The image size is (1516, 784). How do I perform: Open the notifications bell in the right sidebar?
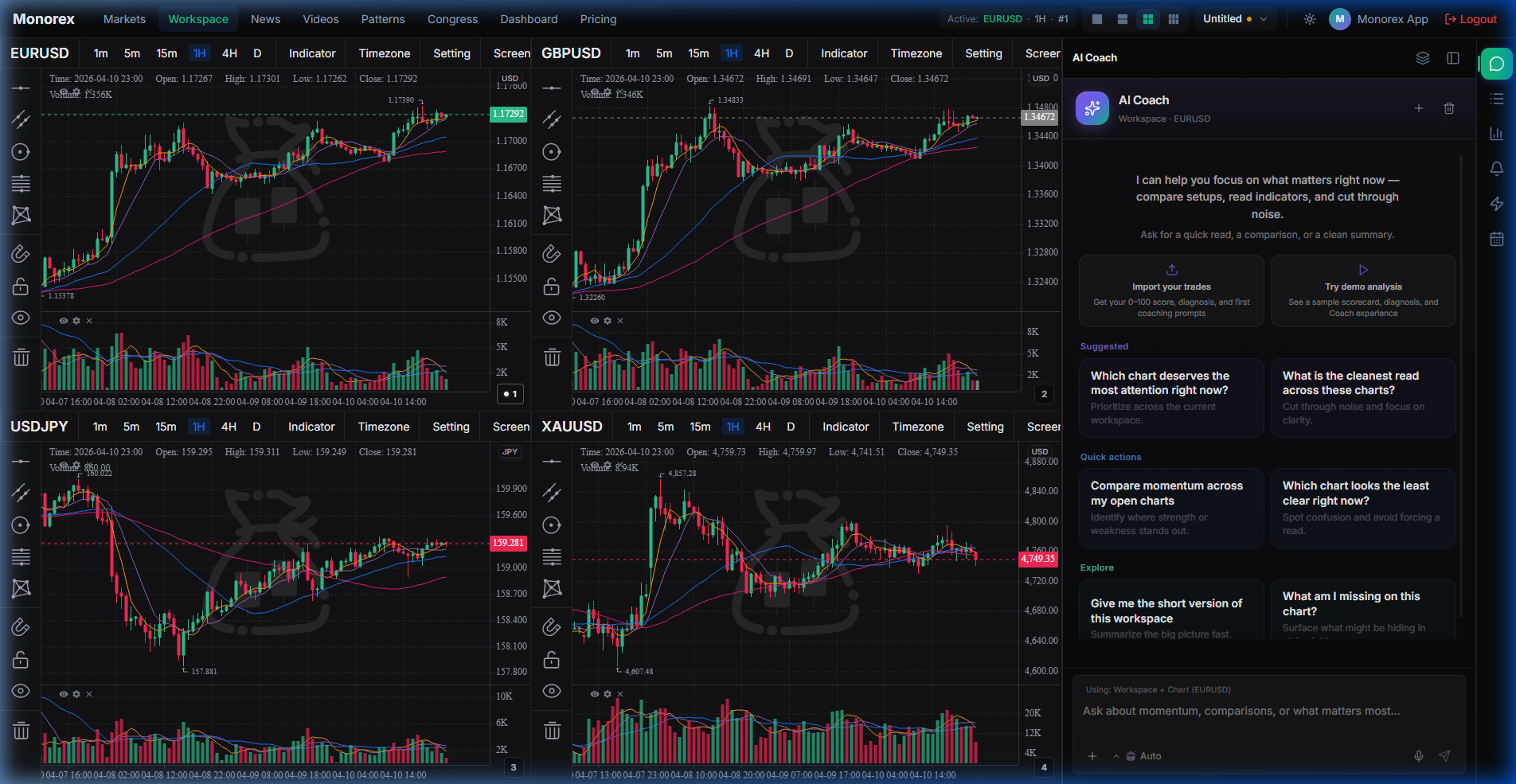pyautogui.click(x=1497, y=169)
